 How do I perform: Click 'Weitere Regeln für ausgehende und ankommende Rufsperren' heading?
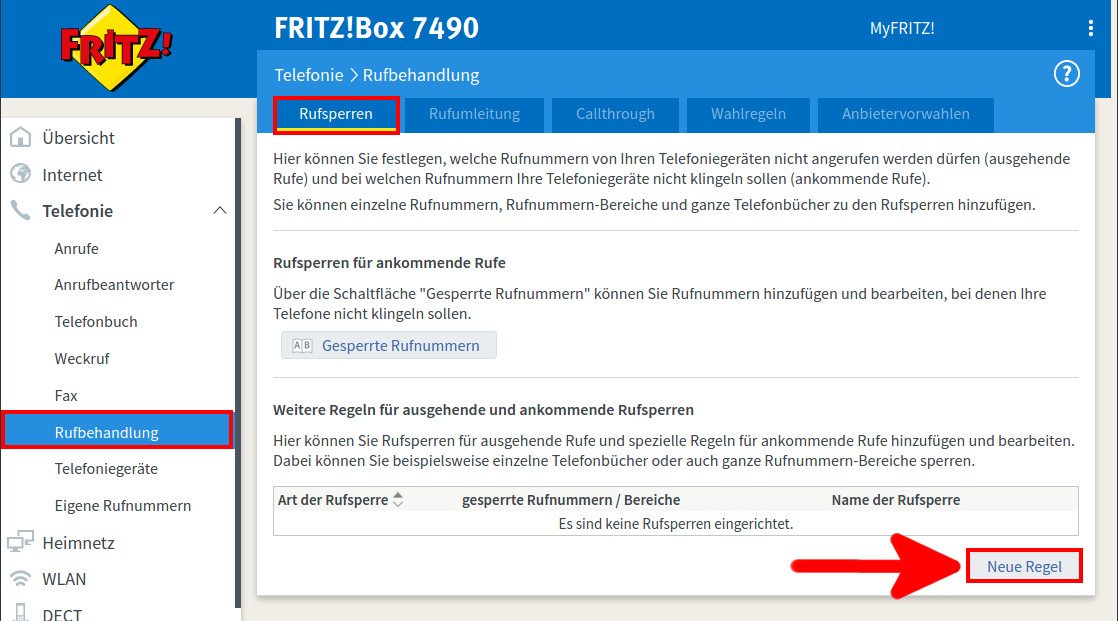point(483,409)
